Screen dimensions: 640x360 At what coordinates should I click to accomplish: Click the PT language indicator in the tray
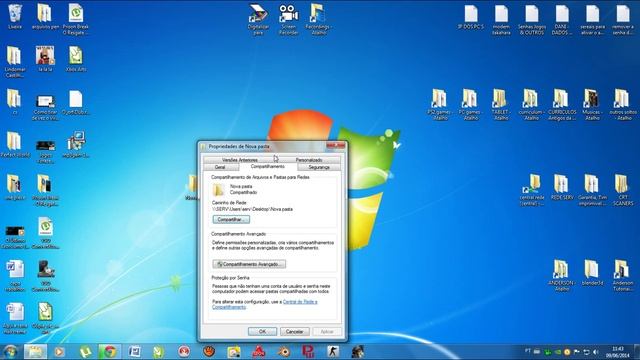tap(527, 351)
